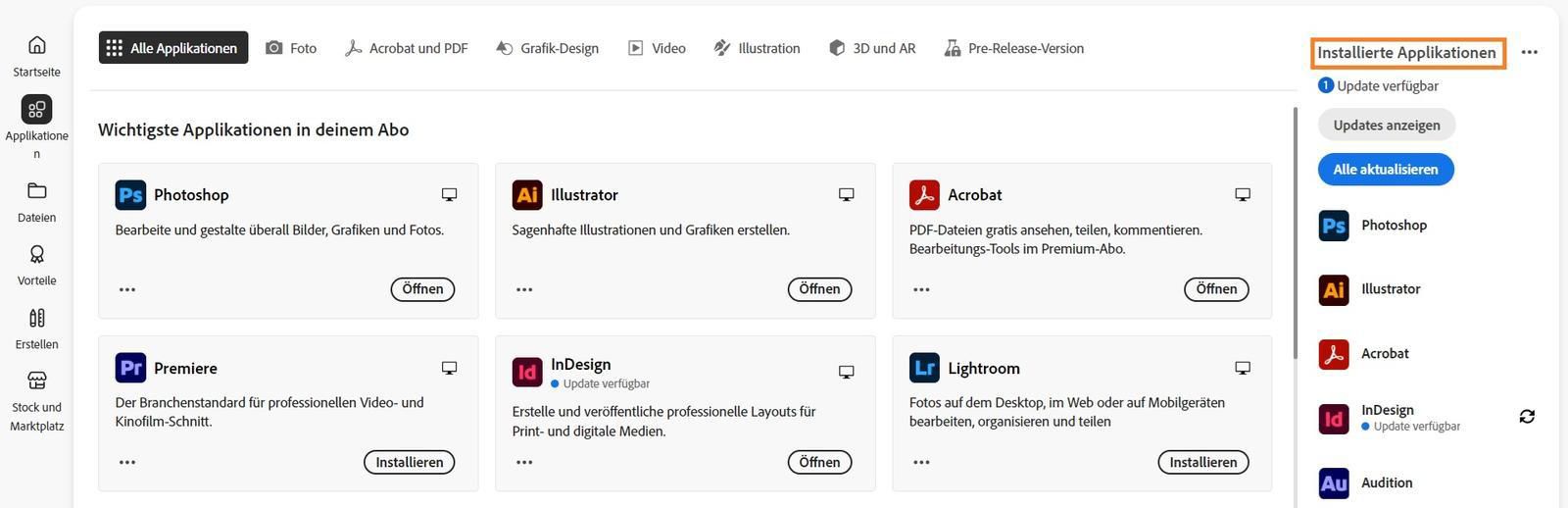Click Öffnen button for InDesign
The height and width of the screenshot is (508, 1568).
pyautogui.click(x=819, y=462)
